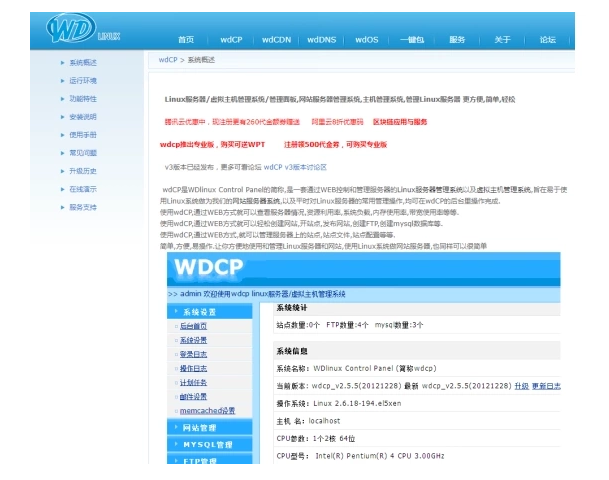Open 登录日志 in the WDCP panel menu
This screenshot has height=480, width=609.
193,354
